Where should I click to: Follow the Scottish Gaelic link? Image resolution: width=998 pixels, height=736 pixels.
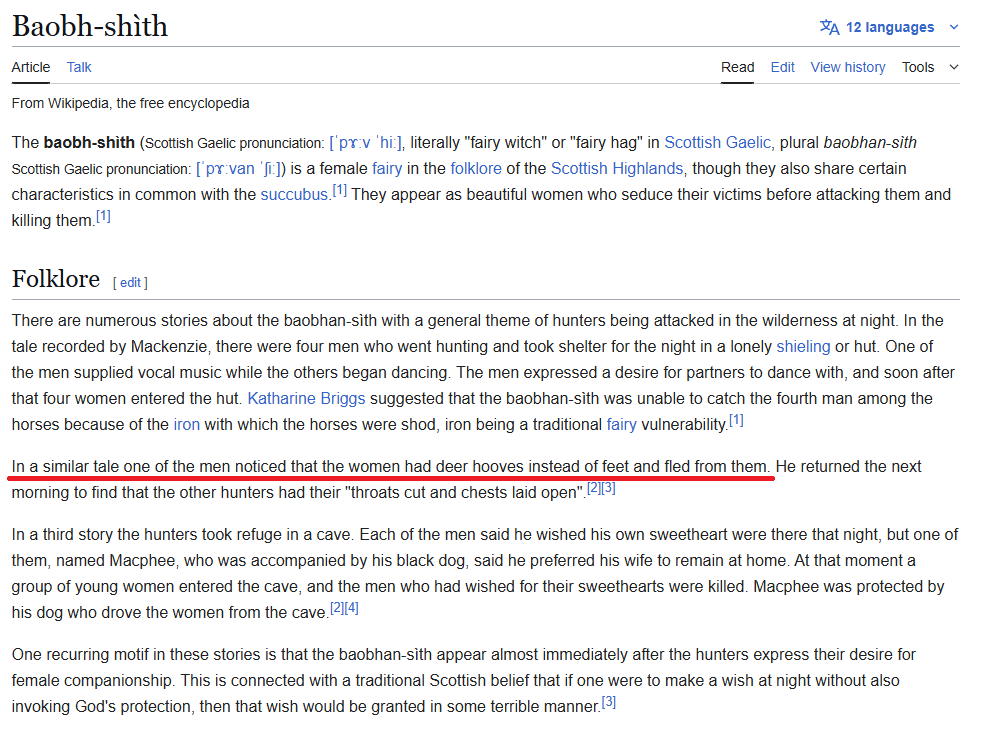(717, 142)
